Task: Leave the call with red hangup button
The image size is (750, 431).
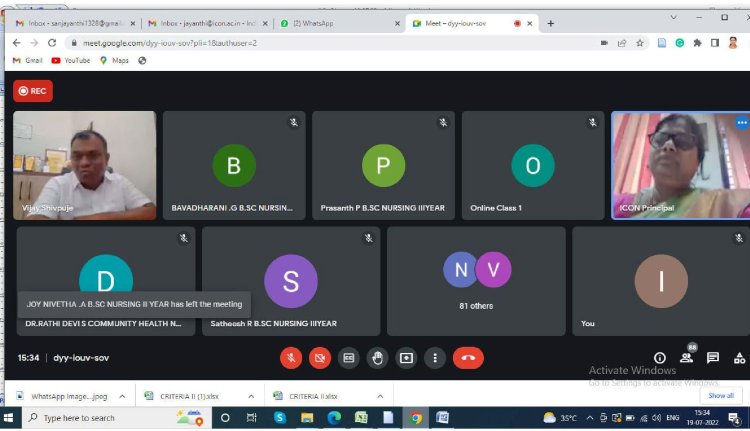Action: tap(468, 358)
